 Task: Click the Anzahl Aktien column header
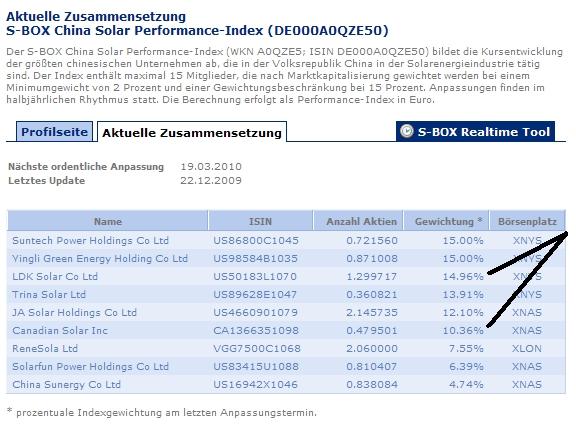358,221
